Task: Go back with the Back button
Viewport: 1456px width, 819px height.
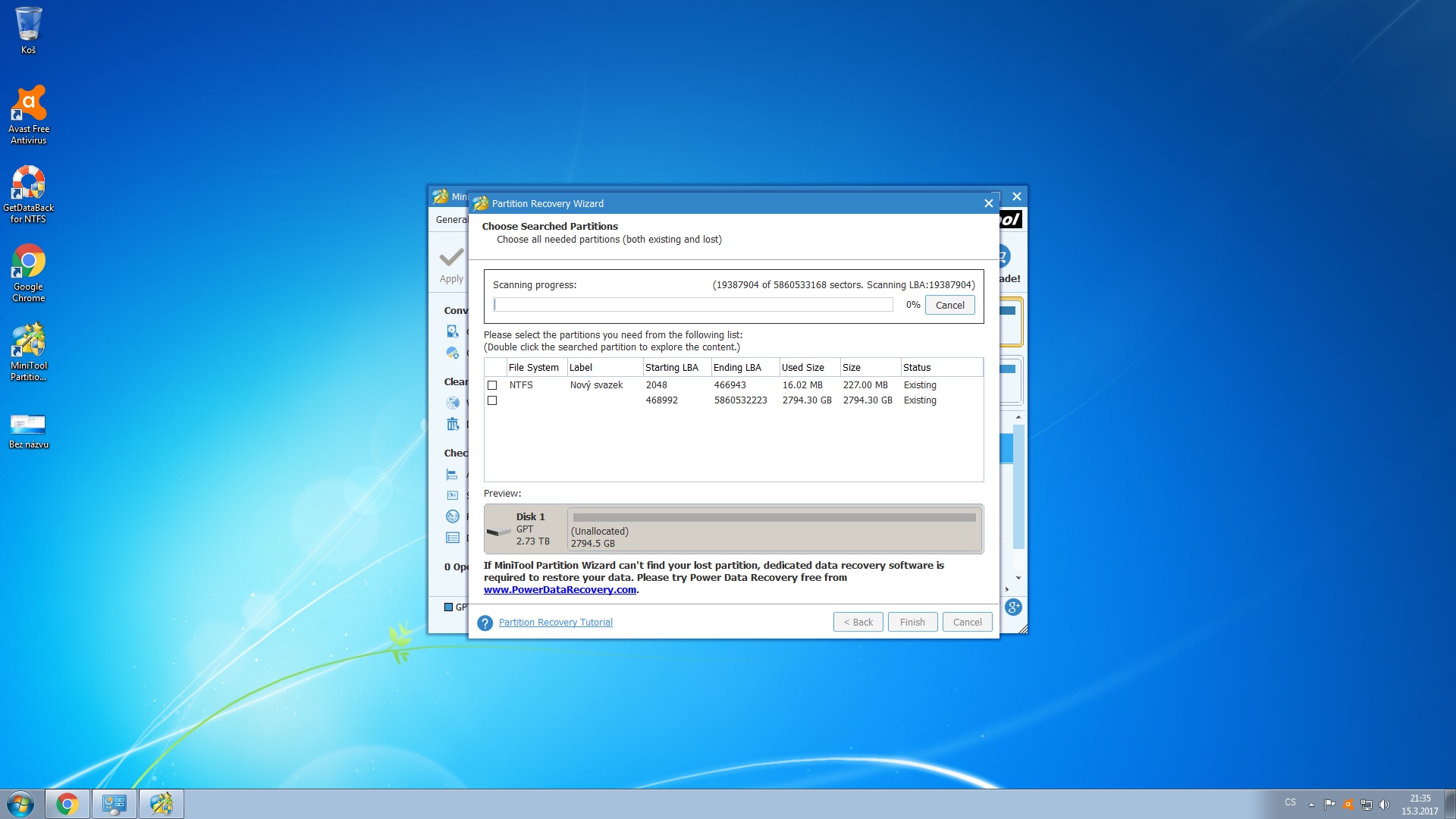Action: click(858, 623)
